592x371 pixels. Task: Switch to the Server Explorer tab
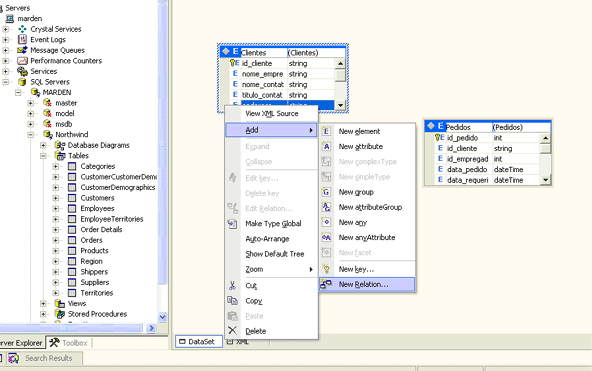pos(22,343)
